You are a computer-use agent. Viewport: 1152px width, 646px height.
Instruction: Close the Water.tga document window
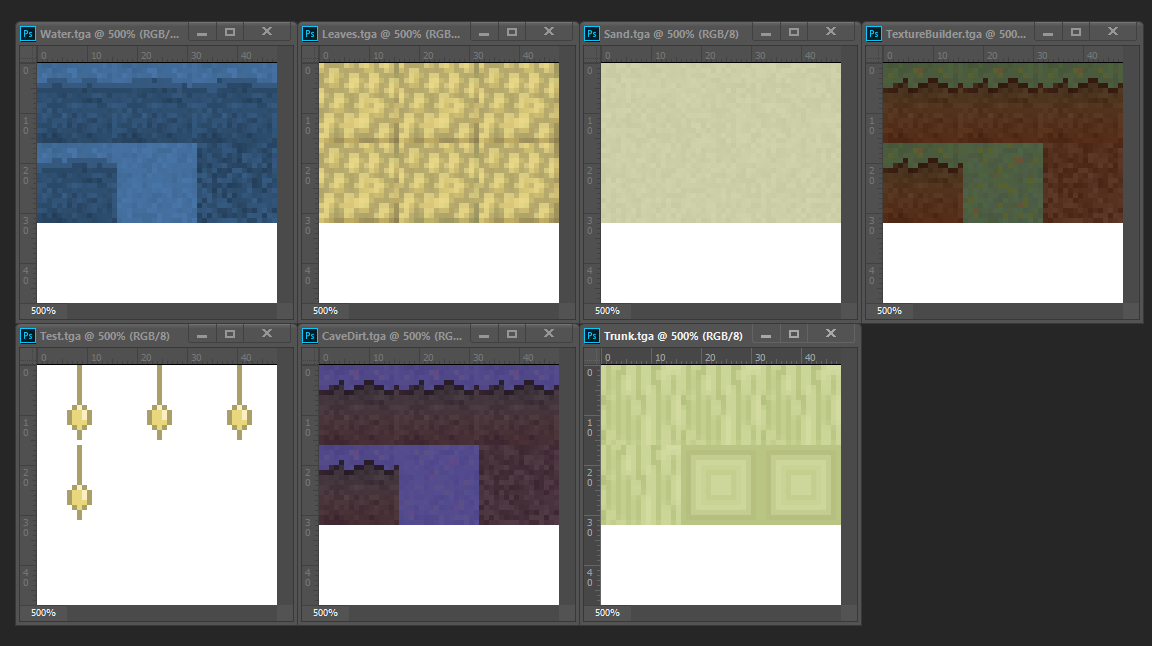267,32
